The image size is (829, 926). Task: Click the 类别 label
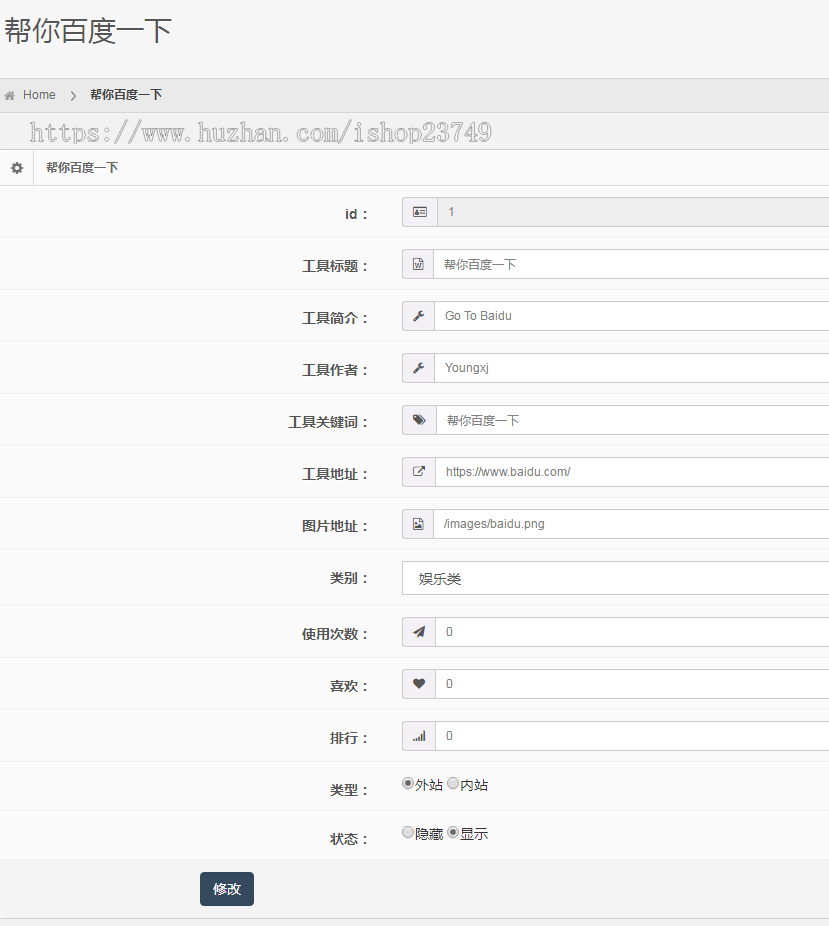coord(348,578)
